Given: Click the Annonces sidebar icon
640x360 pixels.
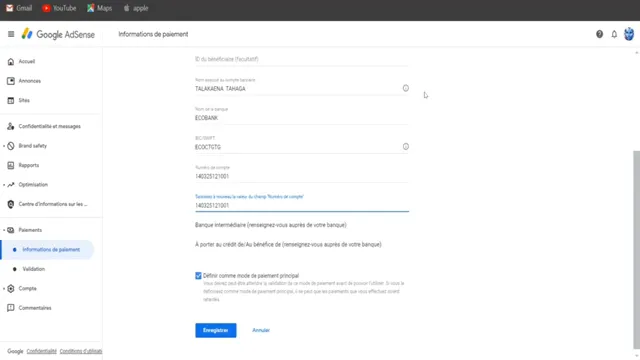Looking at the screenshot, I should tap(11, 81).
